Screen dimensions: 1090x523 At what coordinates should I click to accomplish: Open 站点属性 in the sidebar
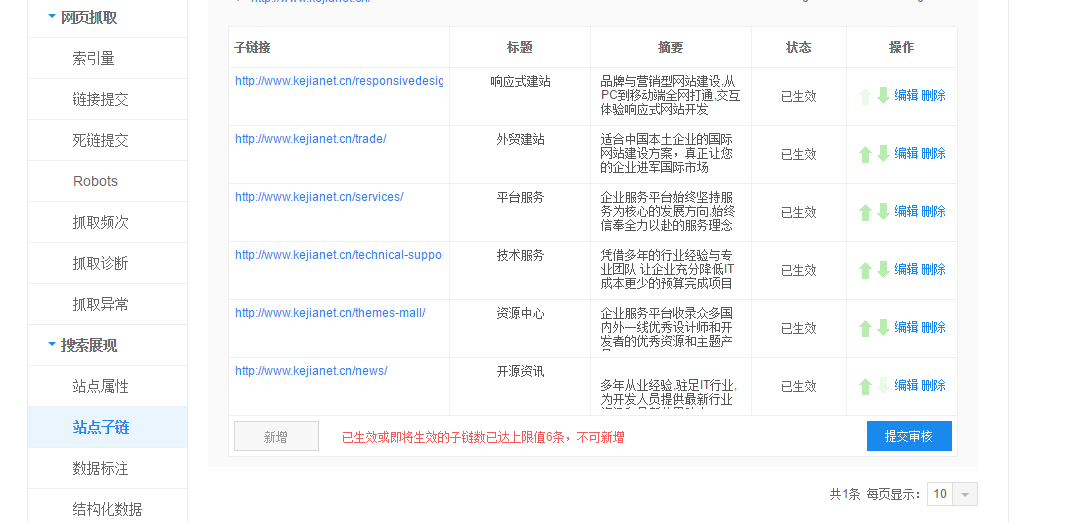100,386
